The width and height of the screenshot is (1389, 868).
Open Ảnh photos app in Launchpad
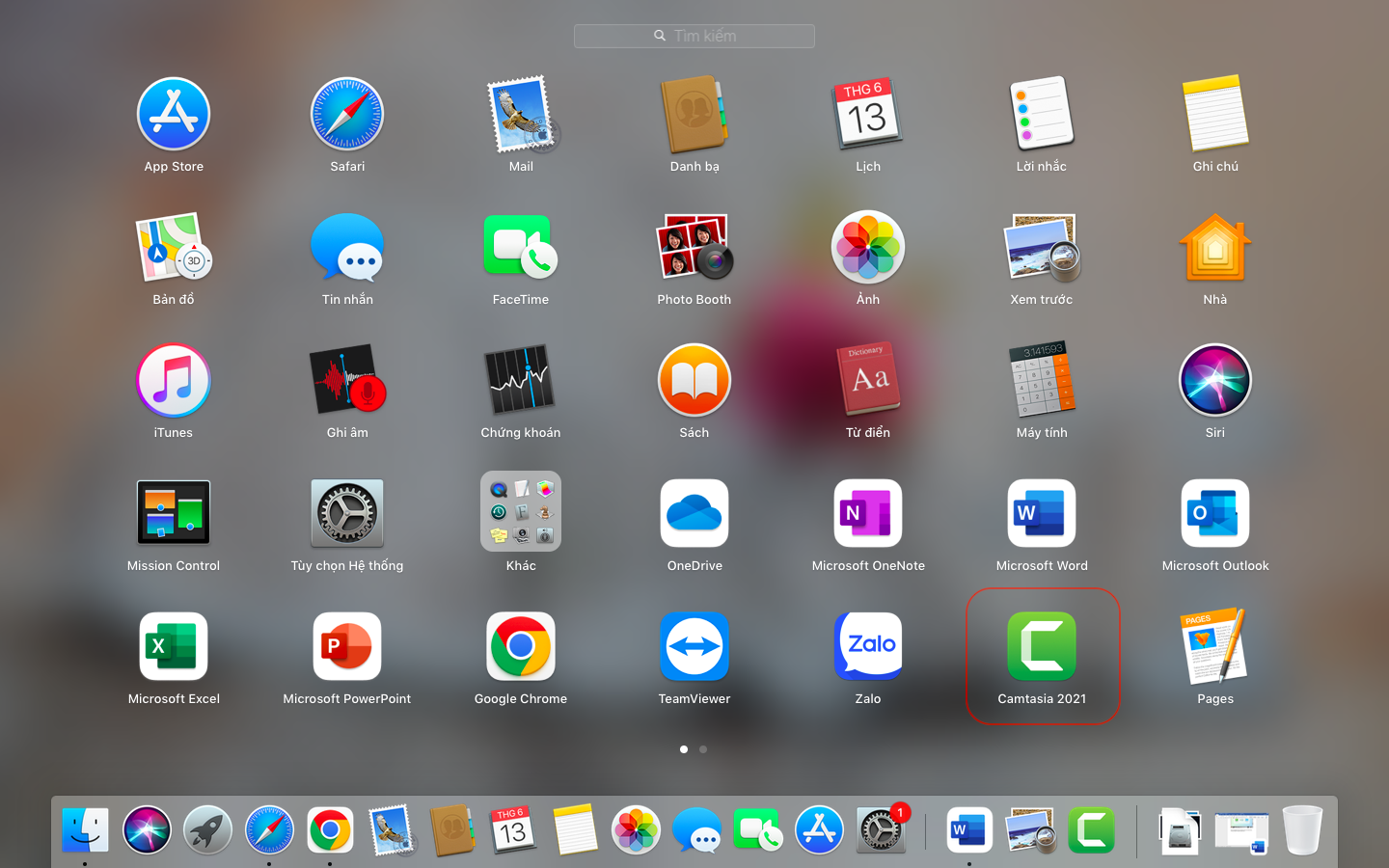tap(868, 247)
